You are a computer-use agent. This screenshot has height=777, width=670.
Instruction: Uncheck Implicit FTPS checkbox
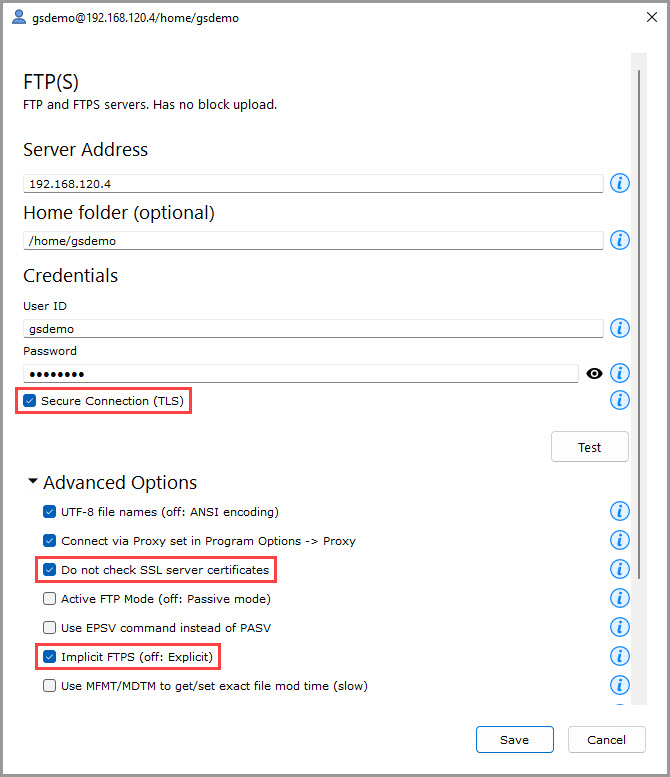click(50, 657)
